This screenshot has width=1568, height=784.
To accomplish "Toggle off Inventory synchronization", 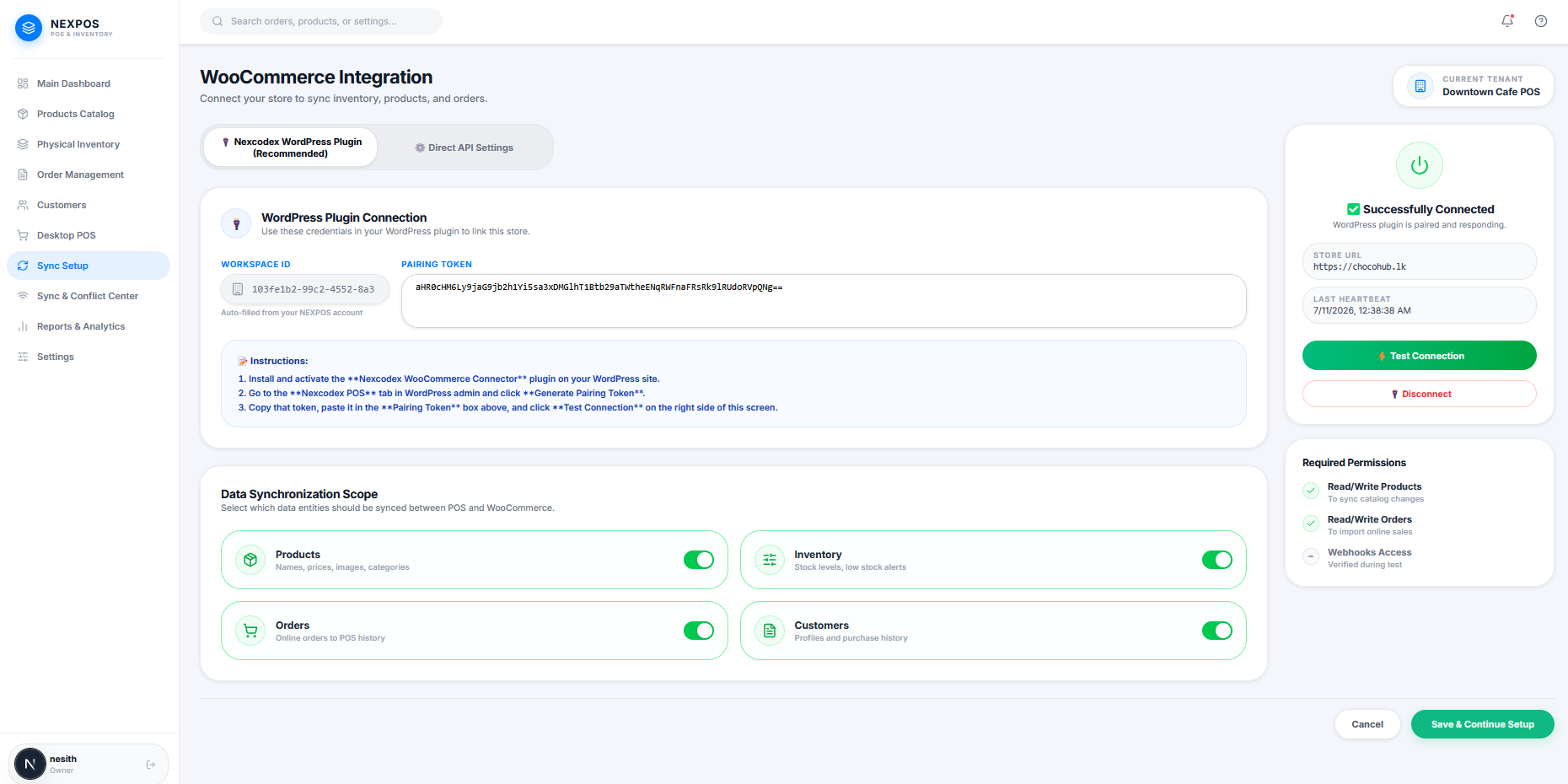I will click(x=1217, y=560).
